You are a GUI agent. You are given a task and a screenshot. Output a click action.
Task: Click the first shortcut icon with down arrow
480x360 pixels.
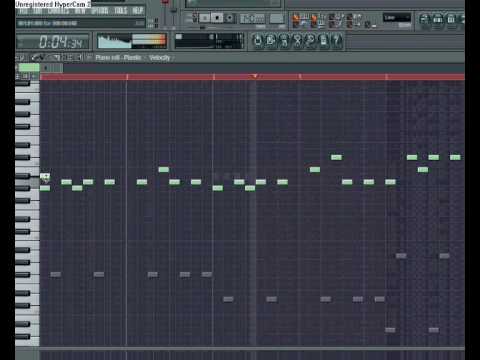(x=258, y=41)
